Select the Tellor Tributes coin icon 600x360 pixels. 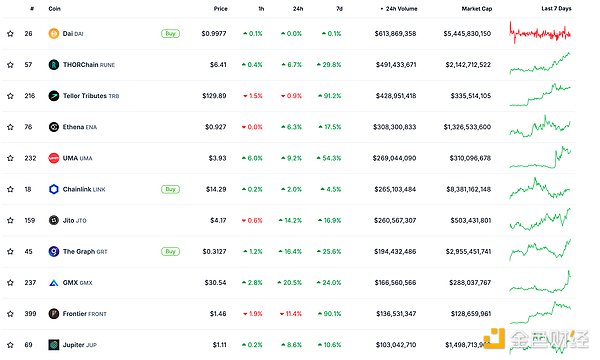(54, 96)
